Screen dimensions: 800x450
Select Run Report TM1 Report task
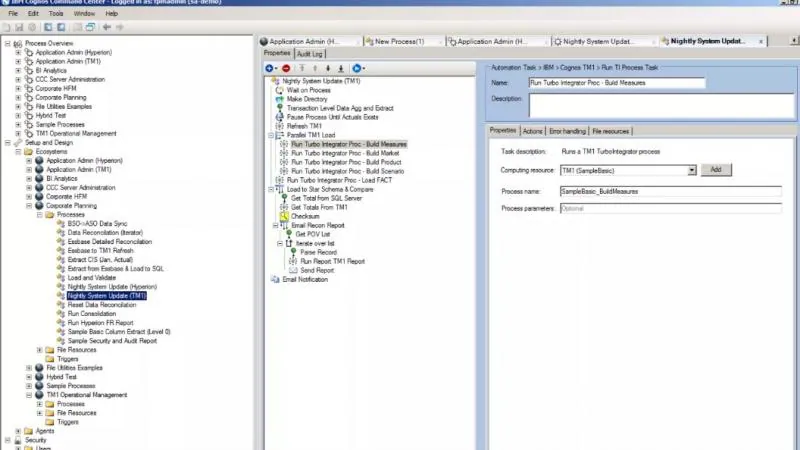332,261
